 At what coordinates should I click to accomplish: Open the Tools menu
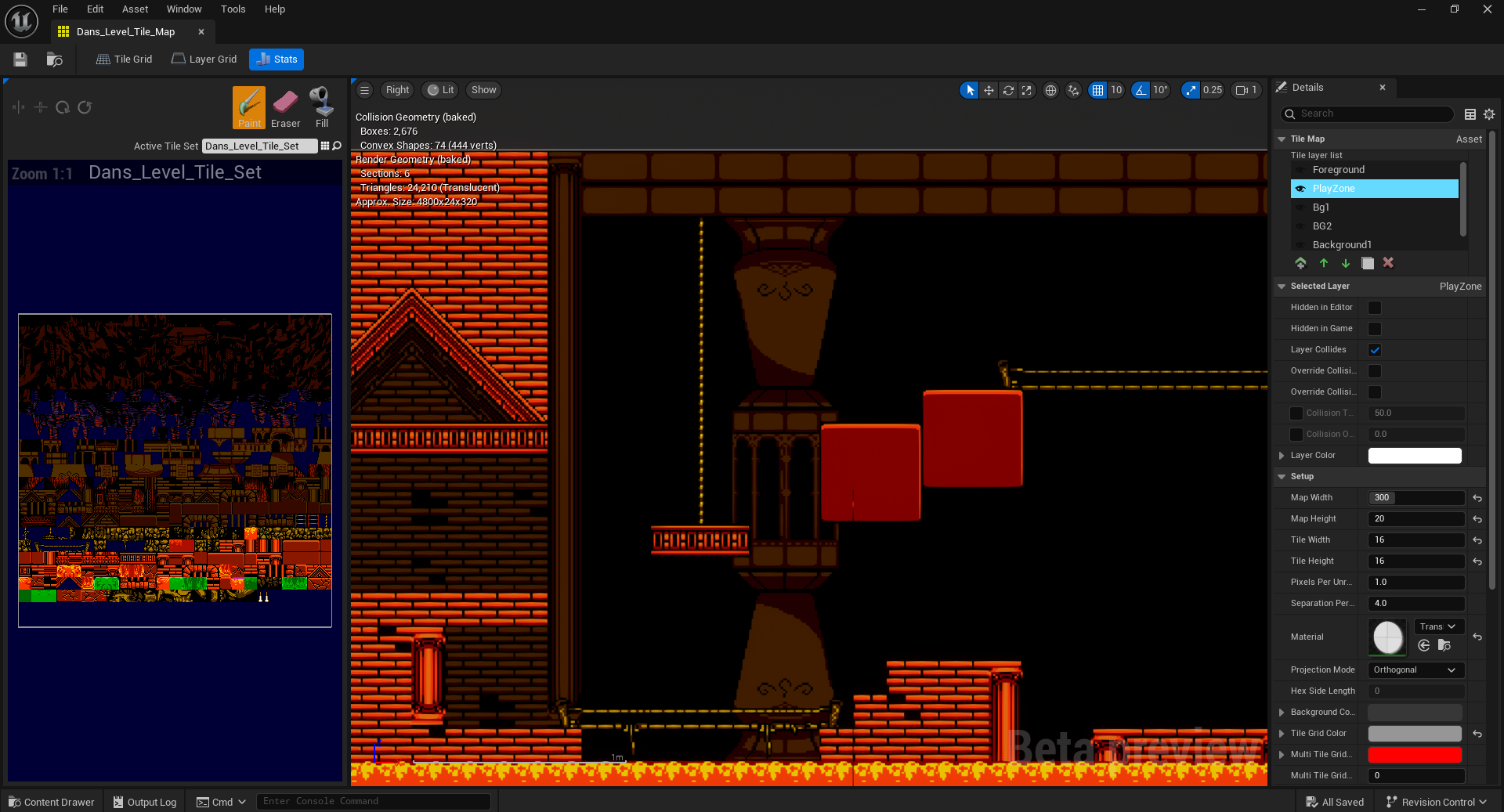point(233,9)
